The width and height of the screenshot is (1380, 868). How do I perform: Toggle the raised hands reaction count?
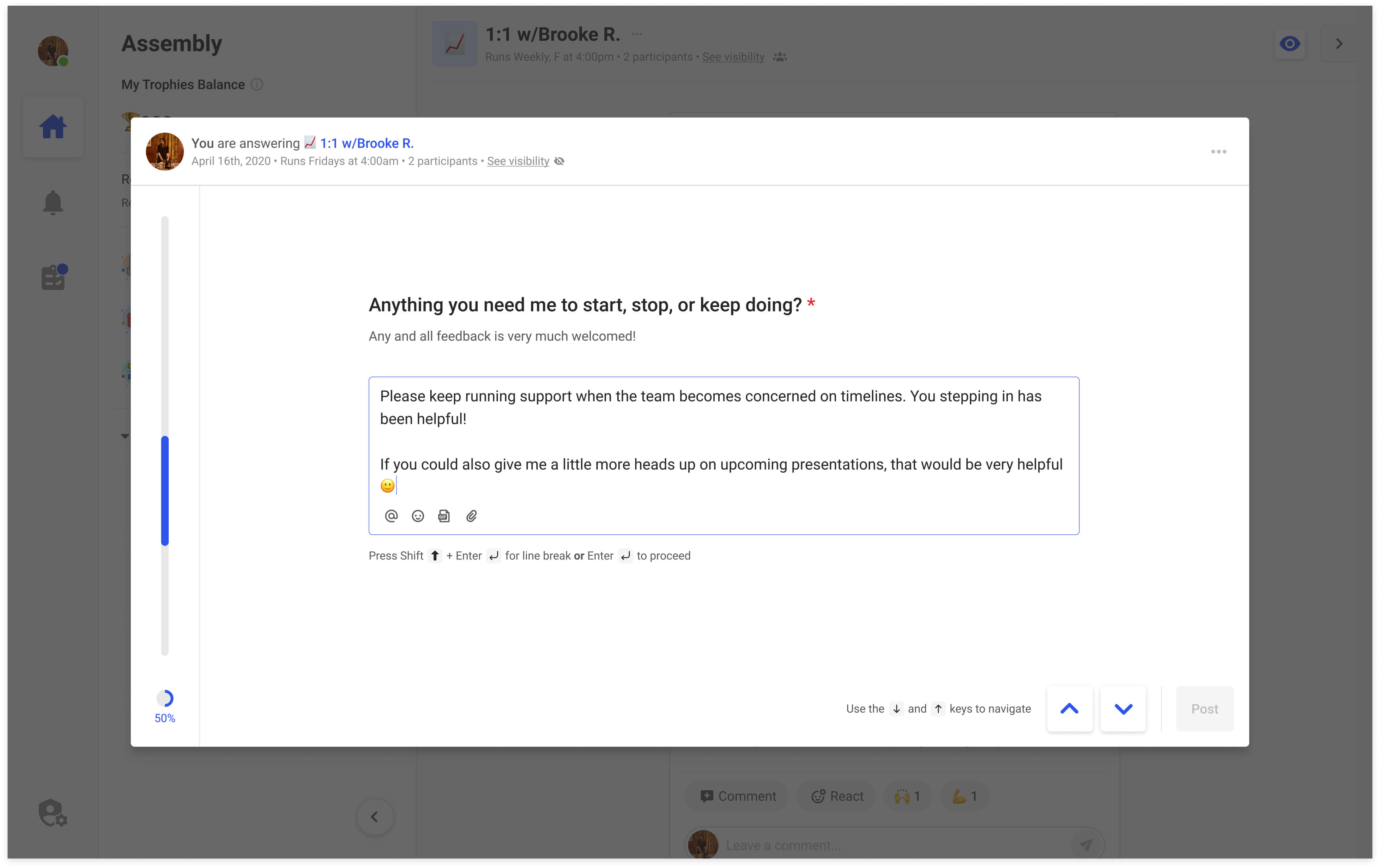(908, 796)
